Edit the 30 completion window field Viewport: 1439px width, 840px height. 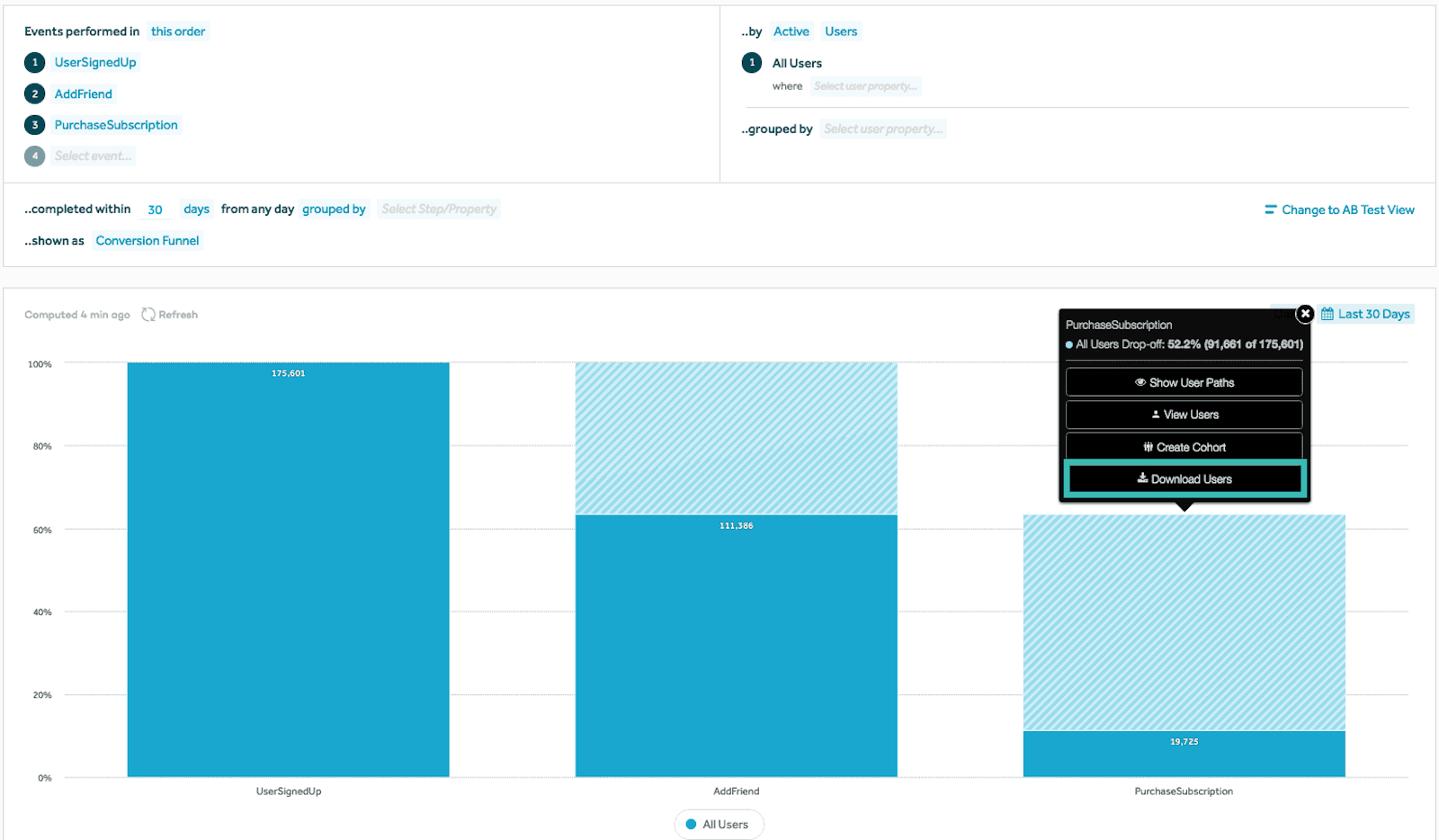pyautogui.click(x=155, y=210)
